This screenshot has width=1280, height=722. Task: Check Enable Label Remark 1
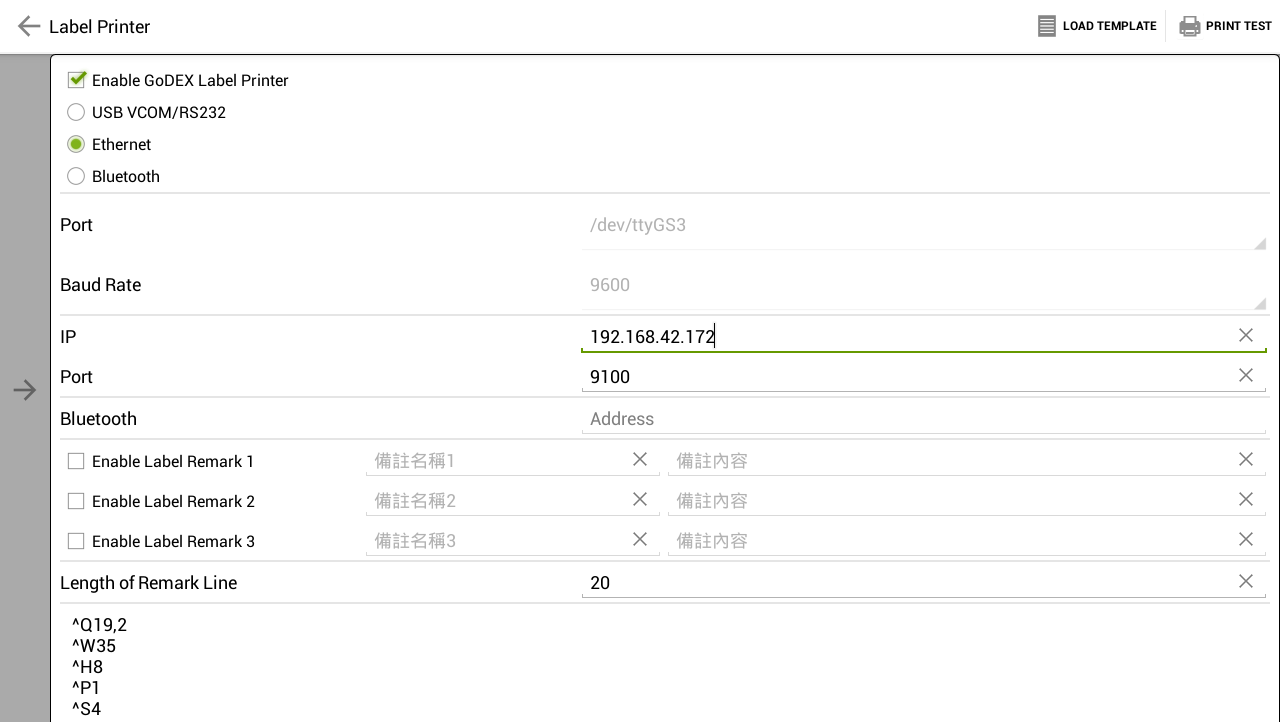(x=76, y=461)
